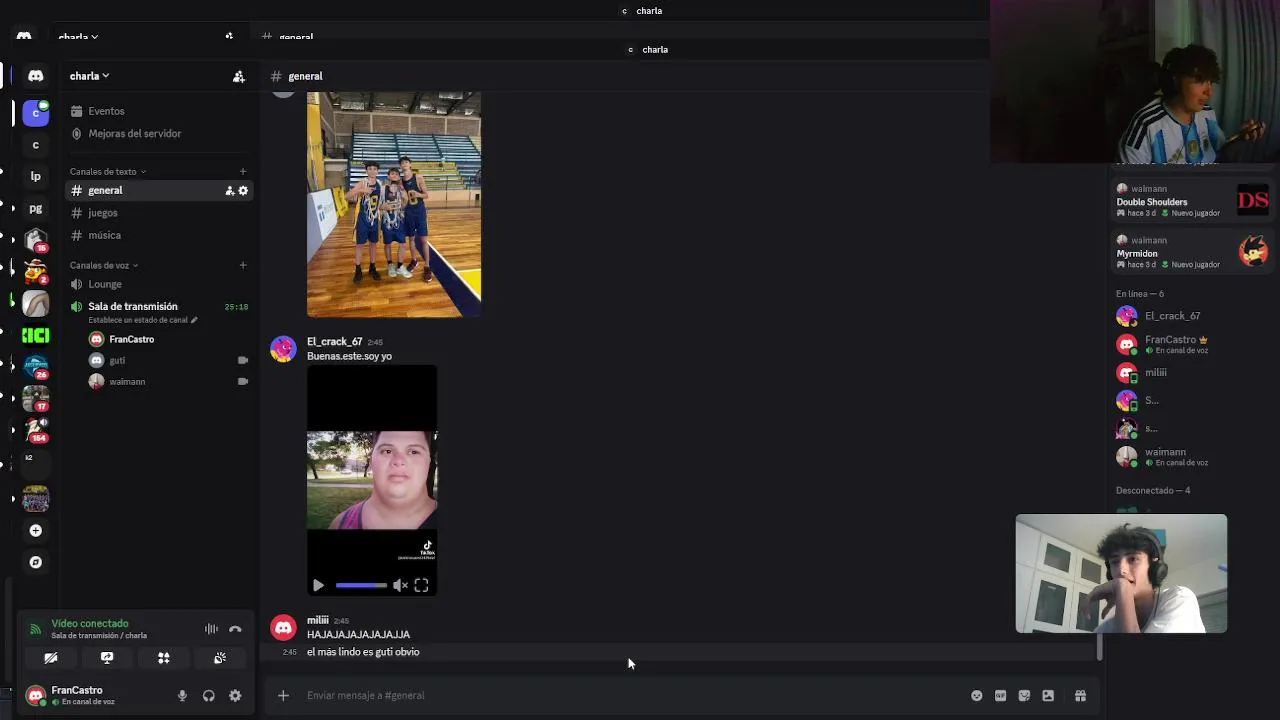
Task: Edit channel status pencil icon
Action: (194, 320)
